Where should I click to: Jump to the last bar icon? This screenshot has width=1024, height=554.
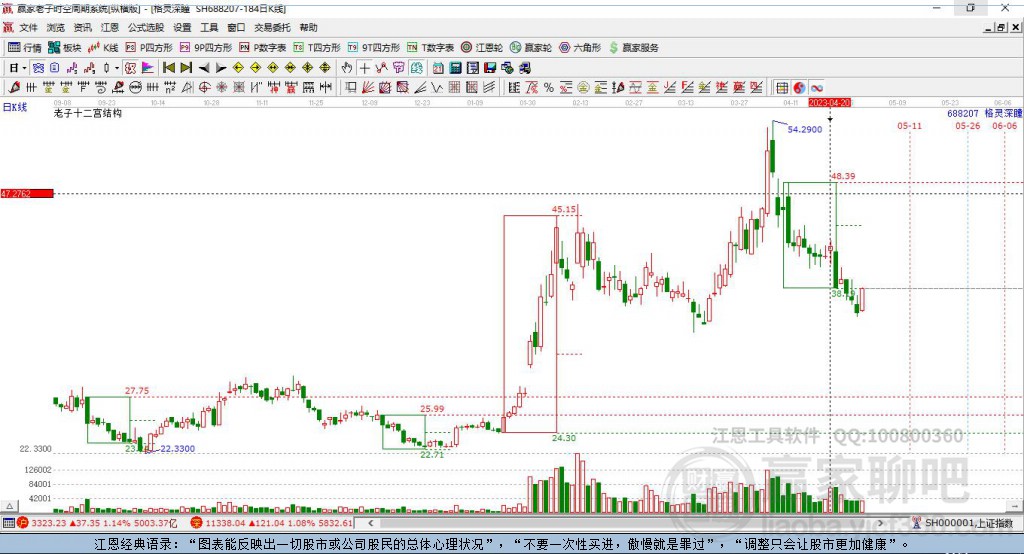186,68
